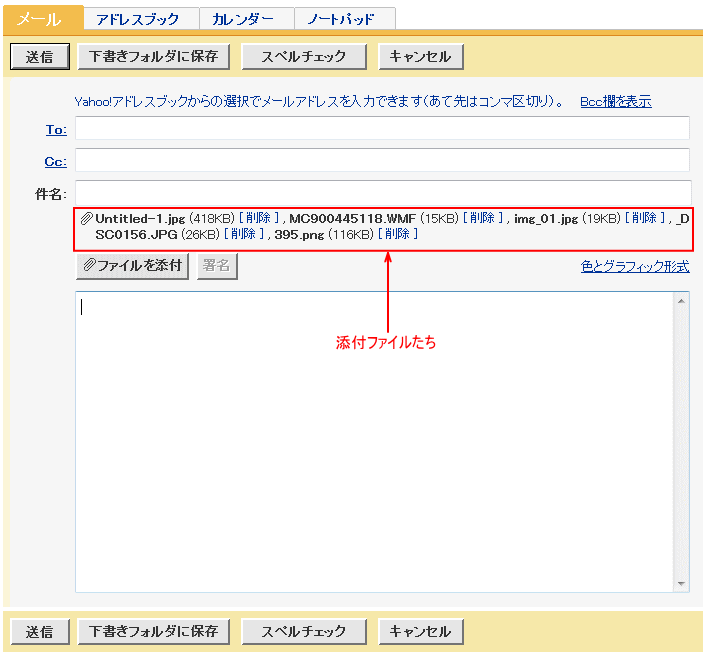Click the message body scrollbar down arrow

682,584
